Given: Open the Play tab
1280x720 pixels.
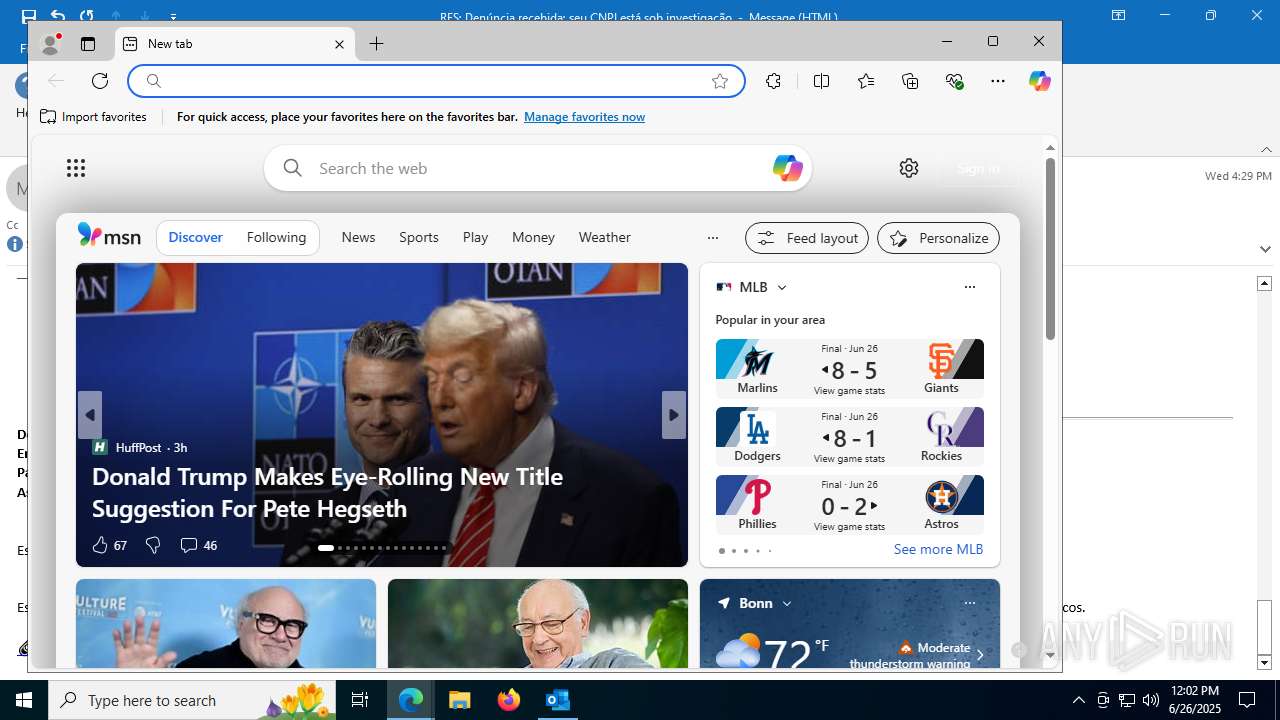Looking at the screenshot, I should [x=475, y=238].
